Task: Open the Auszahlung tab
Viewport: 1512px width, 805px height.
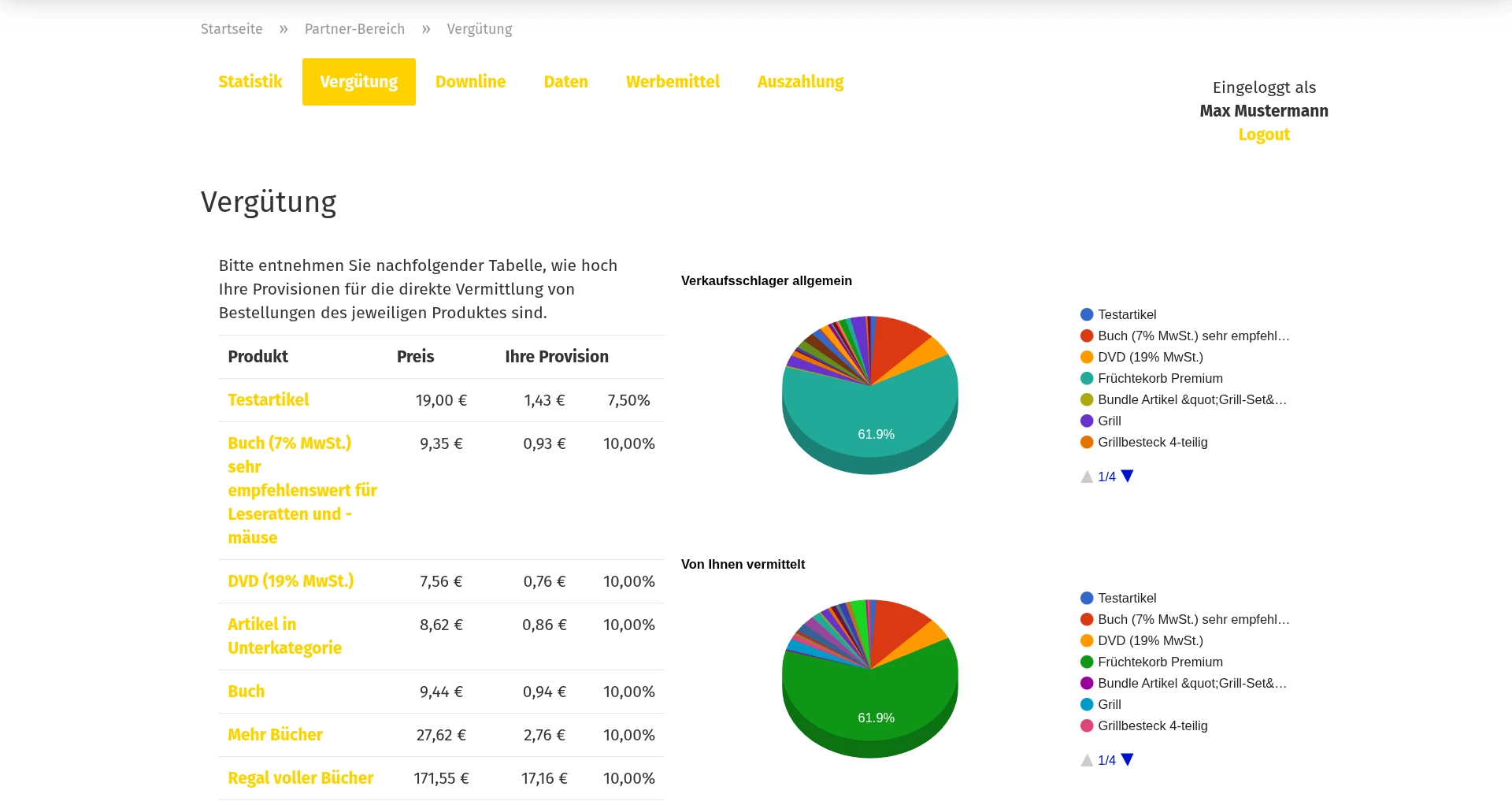Action: pos(800,82)
